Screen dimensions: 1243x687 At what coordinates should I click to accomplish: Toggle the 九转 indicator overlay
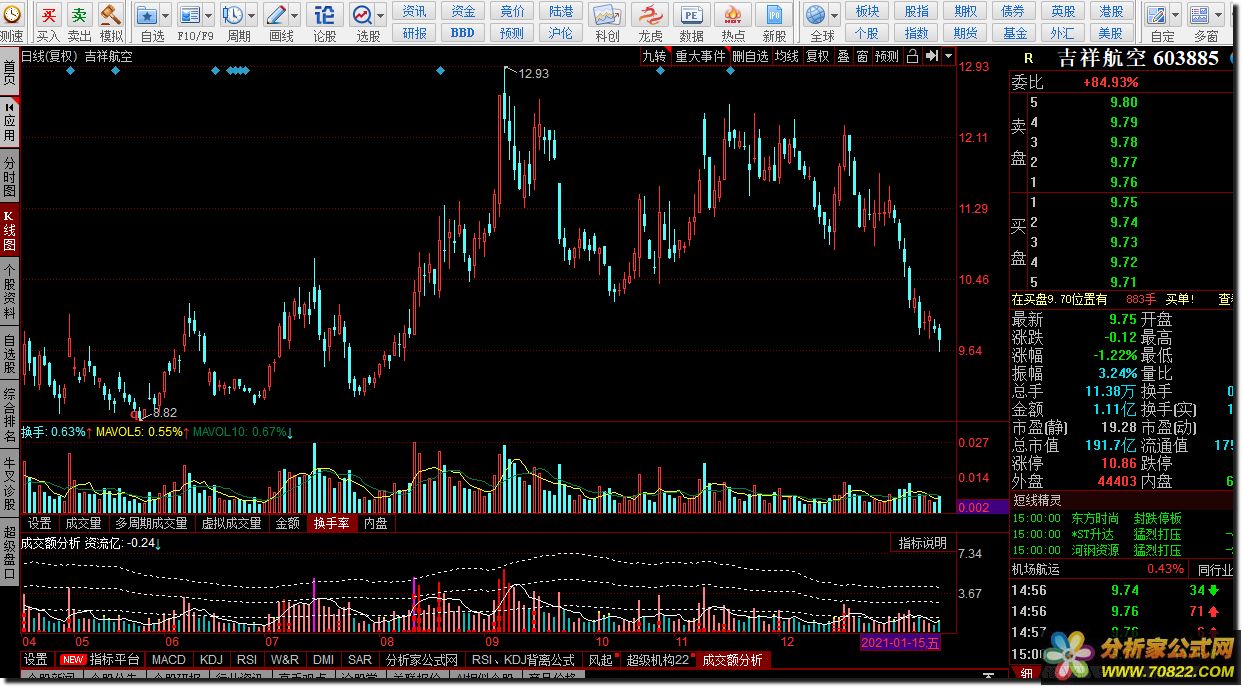pyautogui.click(x=653, y=57)
